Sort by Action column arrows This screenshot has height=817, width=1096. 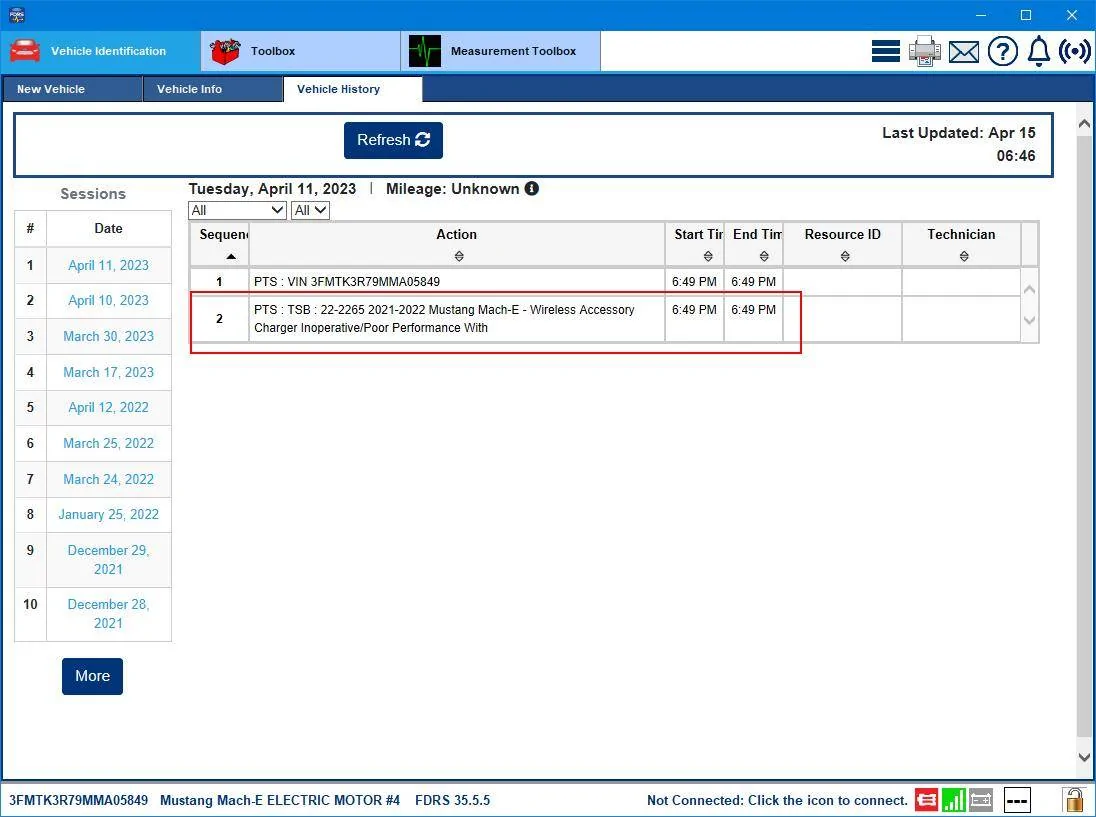tap(459, 256)
